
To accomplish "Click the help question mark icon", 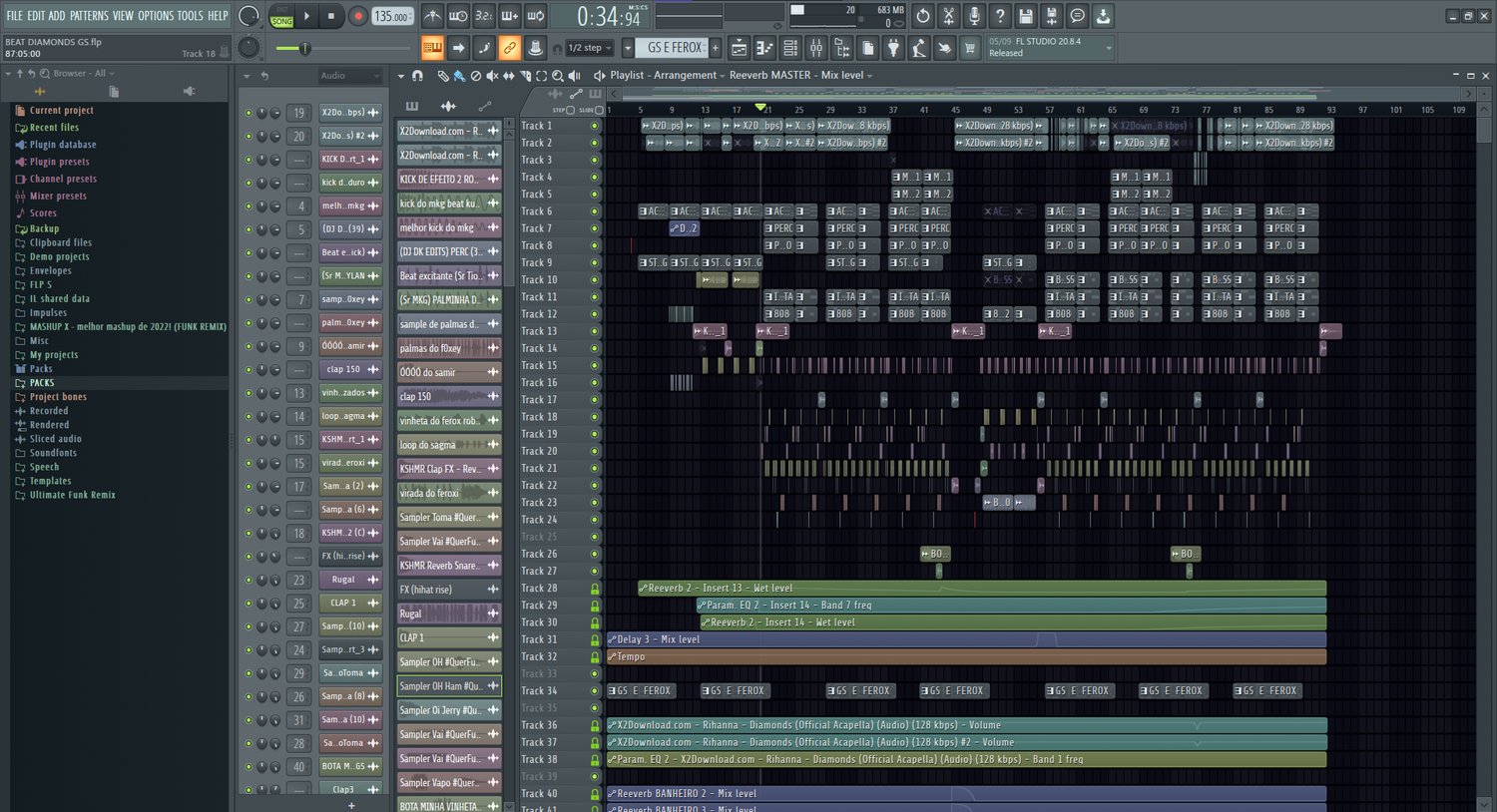I will (1000, 16).
